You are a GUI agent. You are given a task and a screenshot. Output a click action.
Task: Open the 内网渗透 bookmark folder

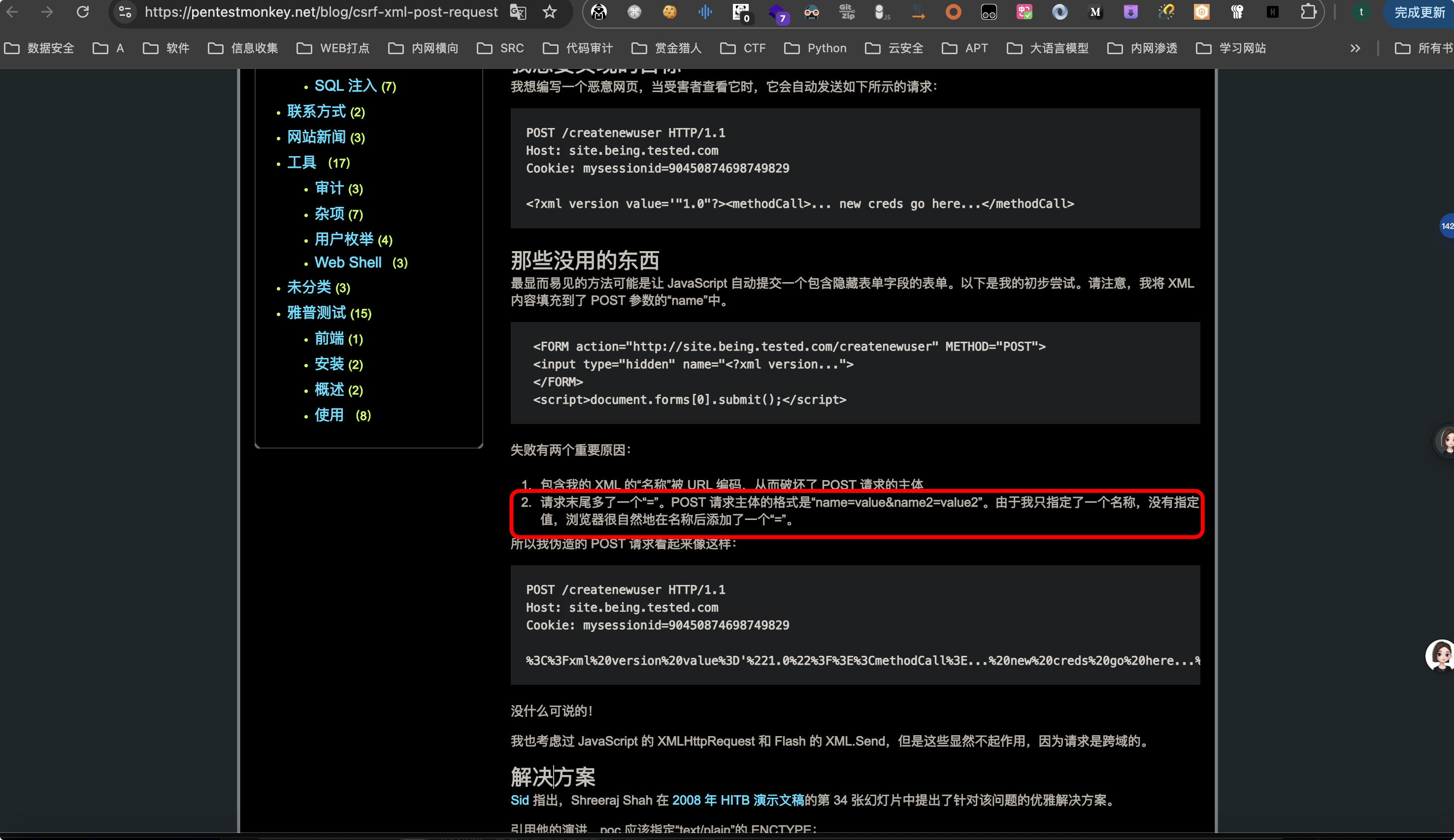coord(1142,48)
